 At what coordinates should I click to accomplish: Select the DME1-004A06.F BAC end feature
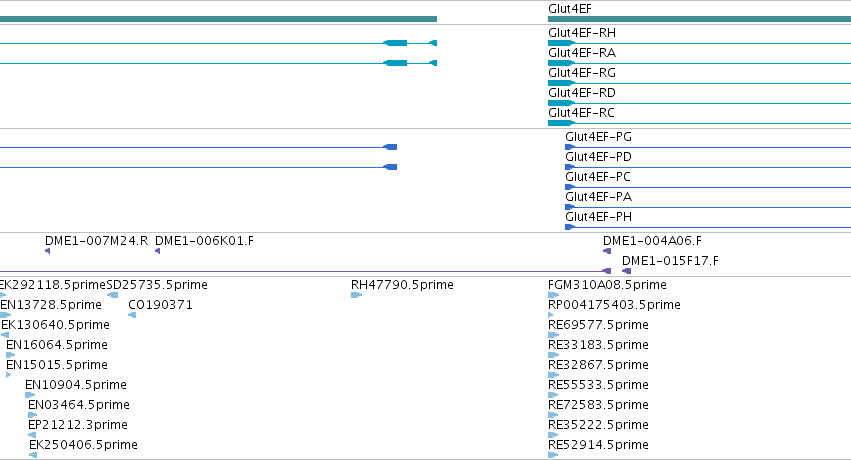coord(607,251)
